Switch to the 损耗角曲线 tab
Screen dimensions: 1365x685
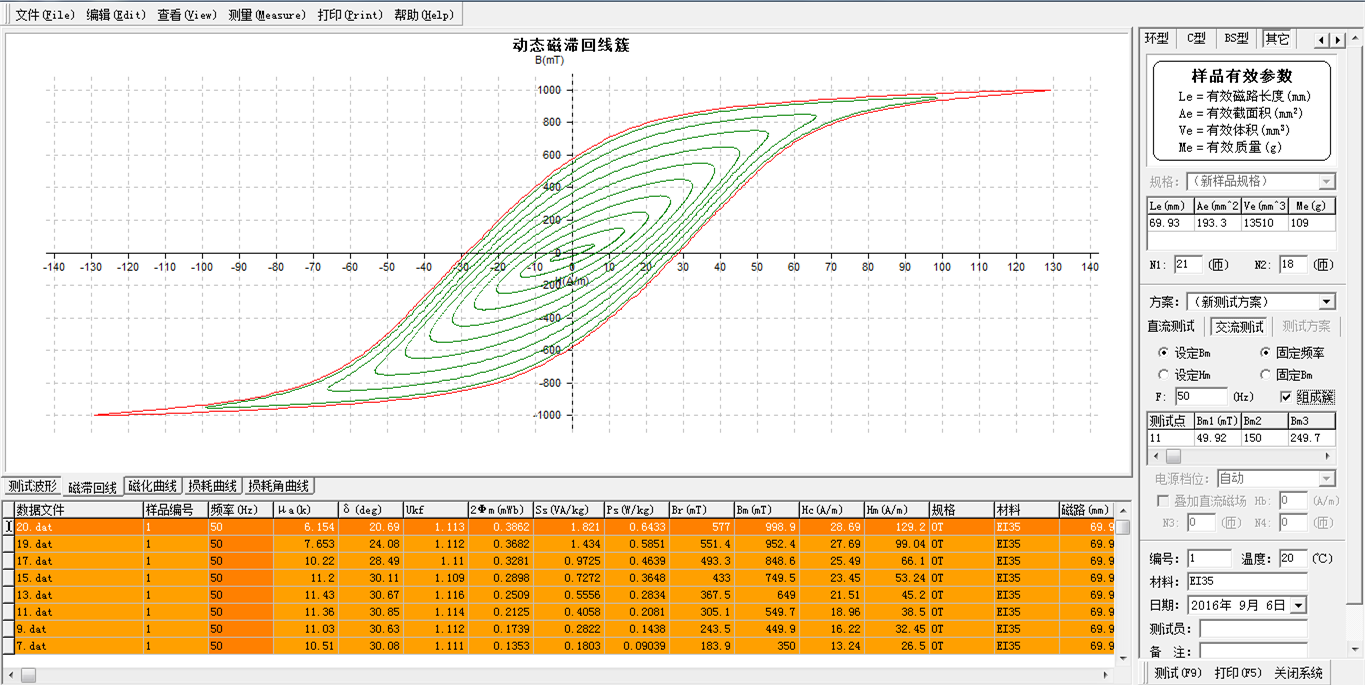click(x=280, y=486)
